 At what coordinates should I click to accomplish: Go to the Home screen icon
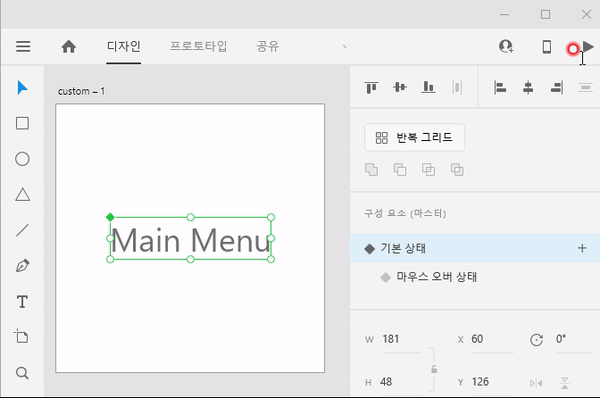click(69, 47)
